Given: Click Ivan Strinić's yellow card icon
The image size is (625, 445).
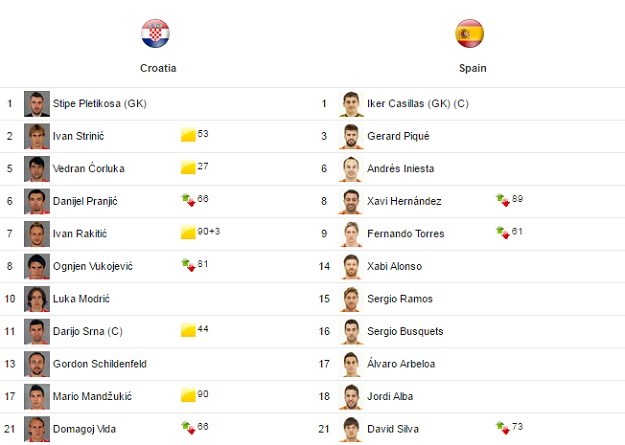Looking at the screenshot, I should 188,135.
